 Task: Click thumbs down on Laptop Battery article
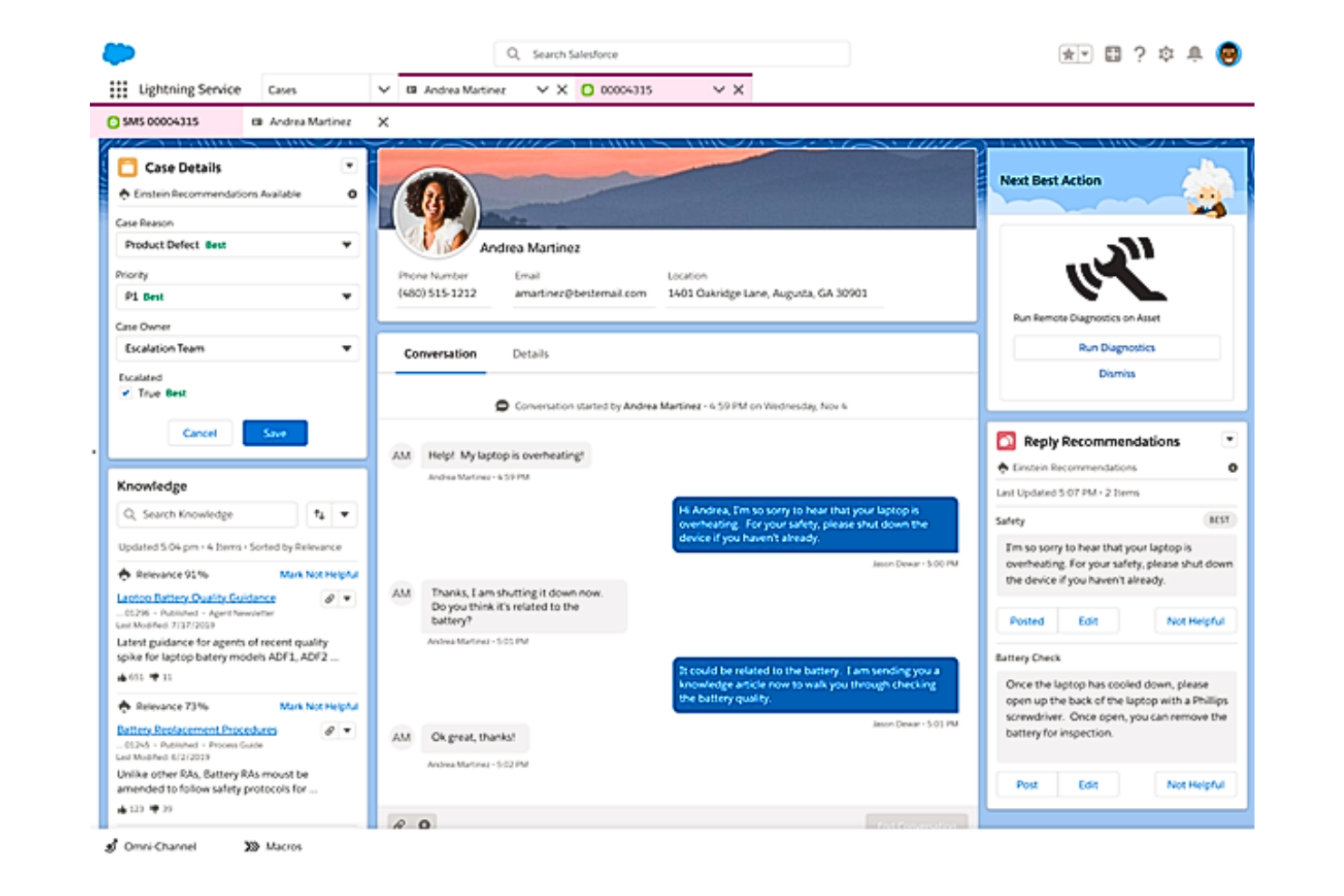tap(154, 677)
